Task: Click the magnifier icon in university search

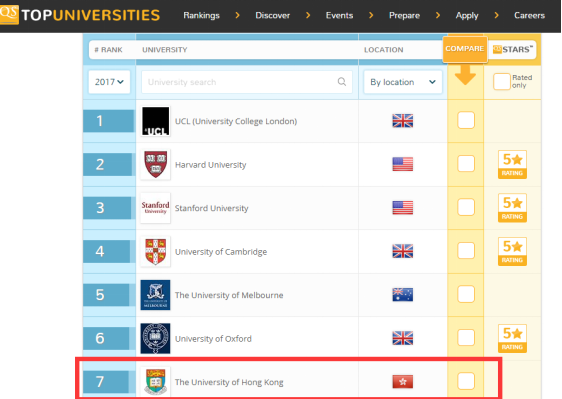Action: 342,82
